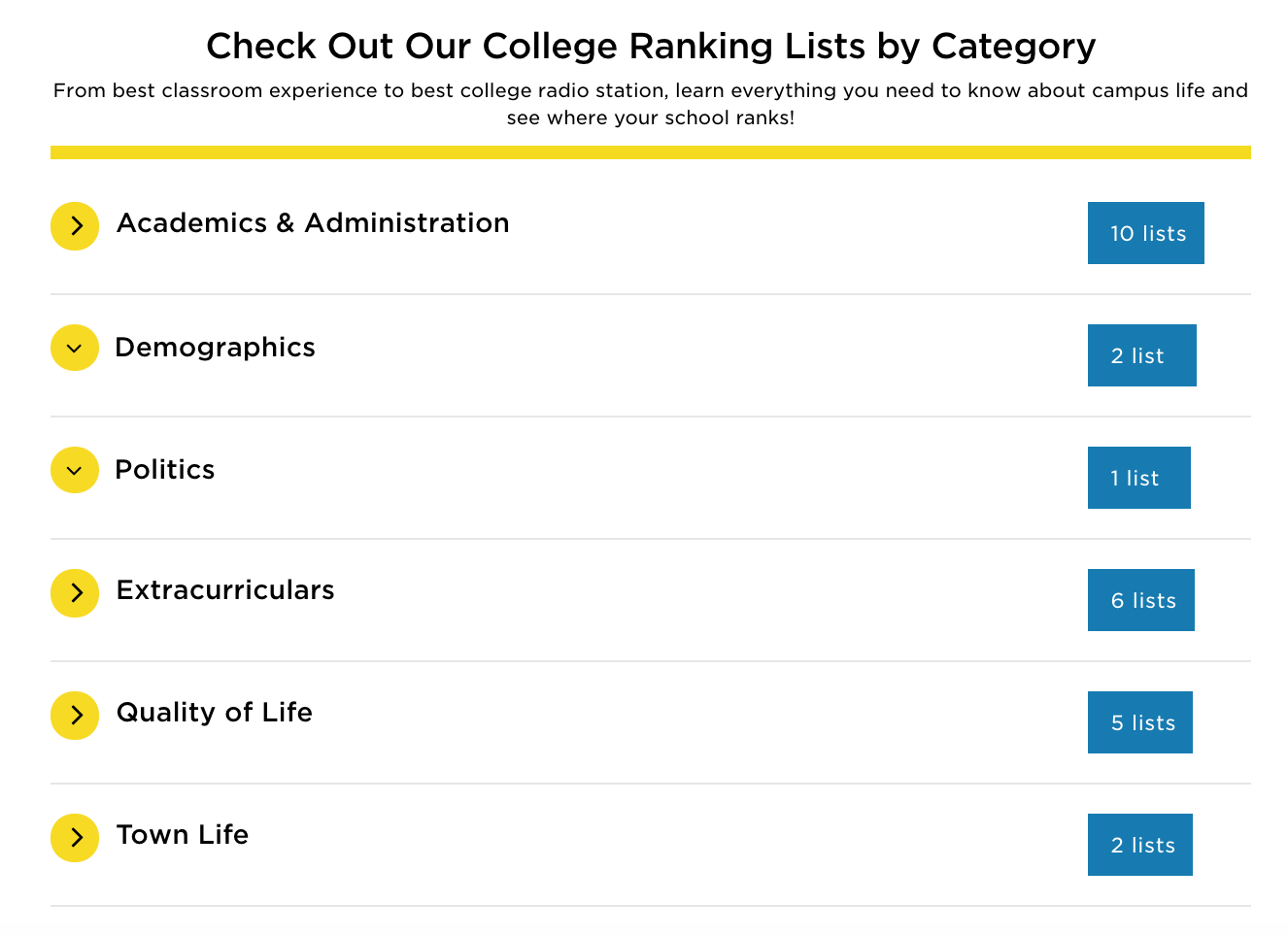Click the introductory paragraph about campus life
This screenshot has height=936, width=1288.
[x=651, y=104]
